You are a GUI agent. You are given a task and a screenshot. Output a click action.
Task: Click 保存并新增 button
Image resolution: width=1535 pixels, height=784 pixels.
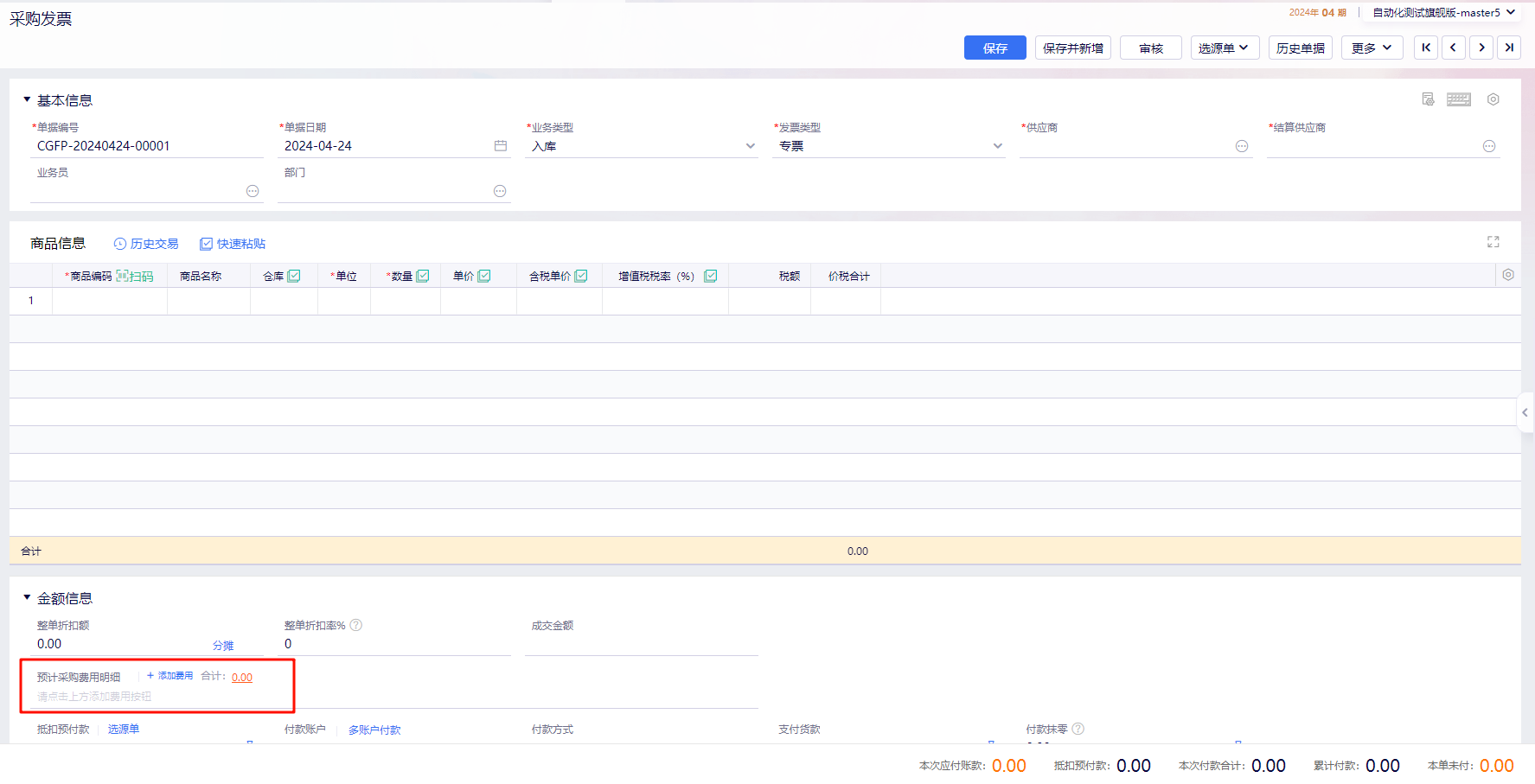click(1073, 48)
